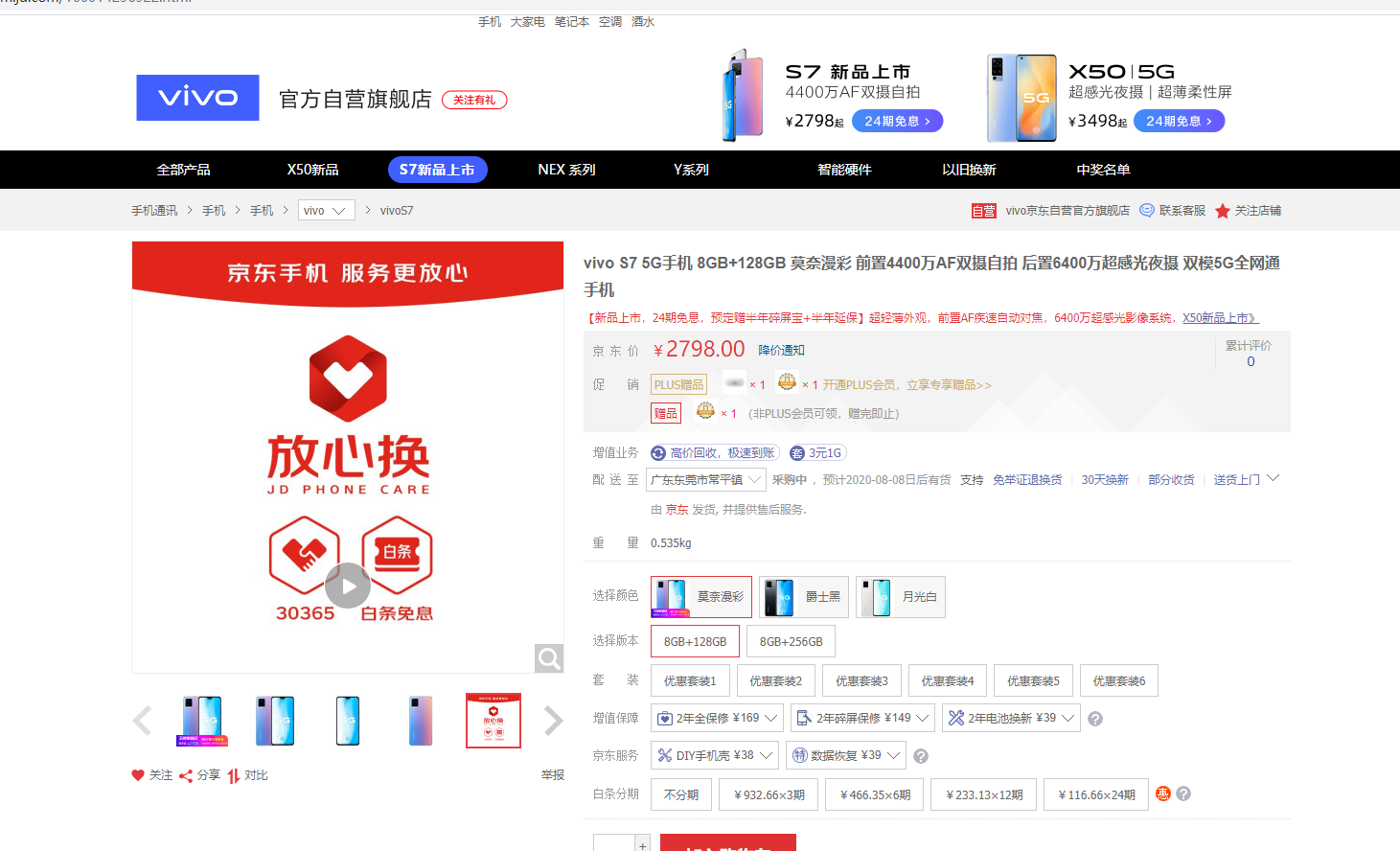Open NEX 系列 navigation item
This screenshot has height=851, width=1400.
(x=566, y=170)
